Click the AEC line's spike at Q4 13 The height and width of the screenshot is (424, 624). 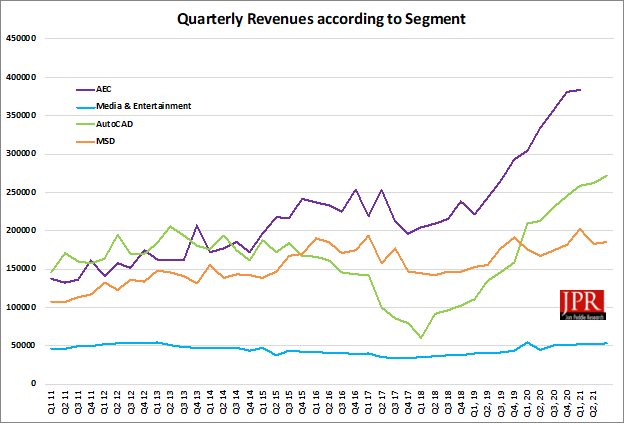tap(197, 226)
